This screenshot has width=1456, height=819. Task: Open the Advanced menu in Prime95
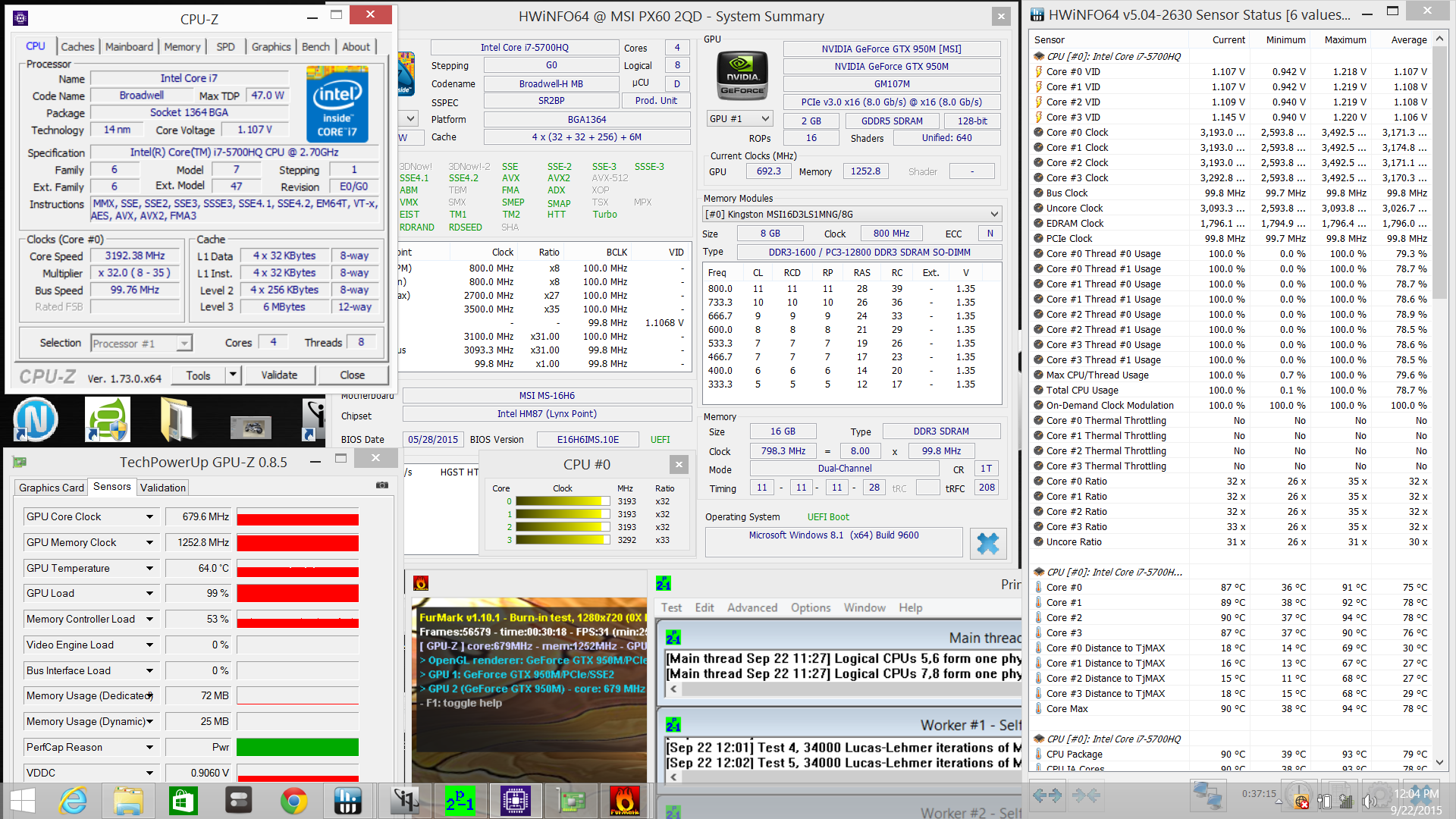[752, 607]
